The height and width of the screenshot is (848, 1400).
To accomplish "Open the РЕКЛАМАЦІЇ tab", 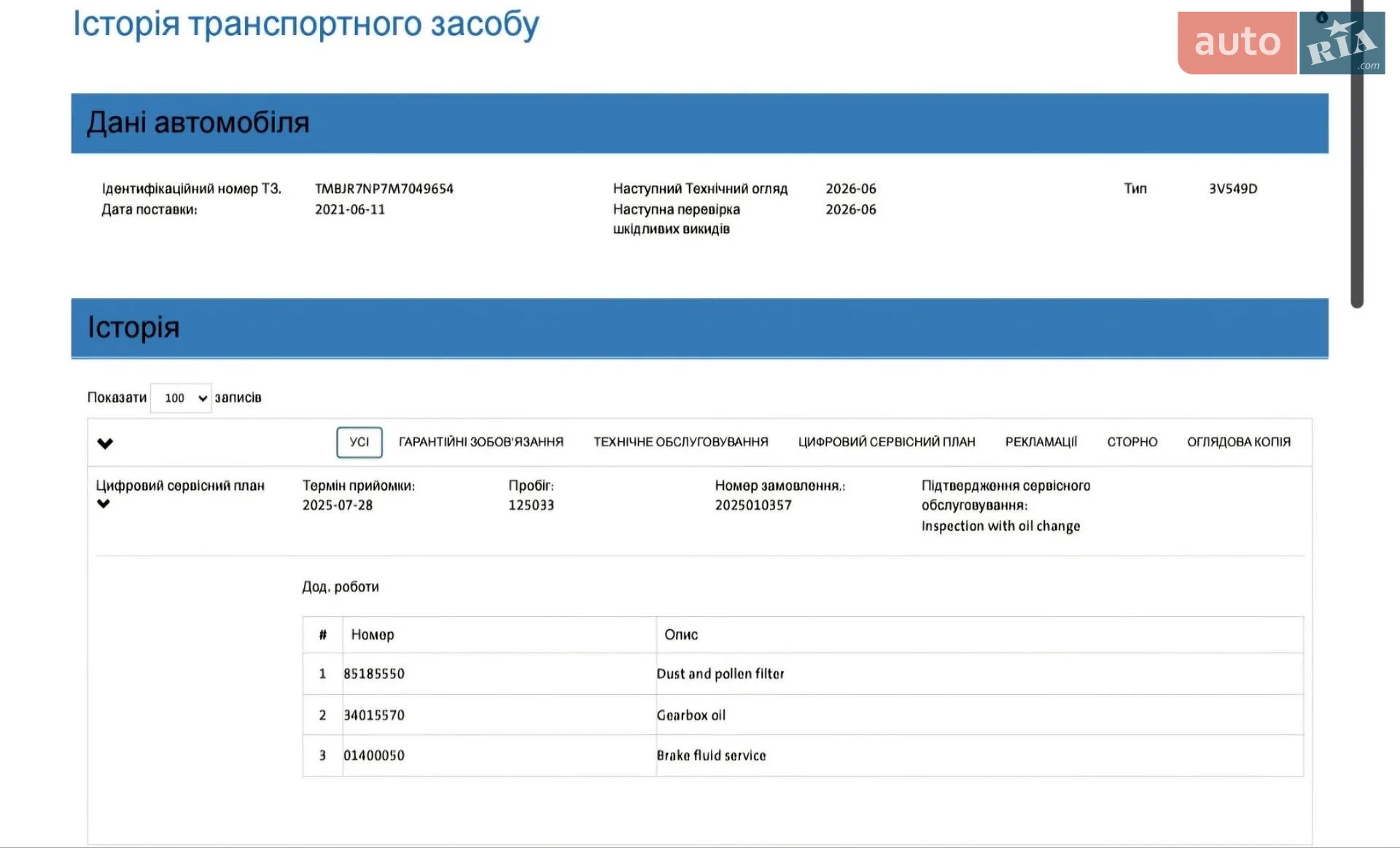I will [x=1041, y=442].
